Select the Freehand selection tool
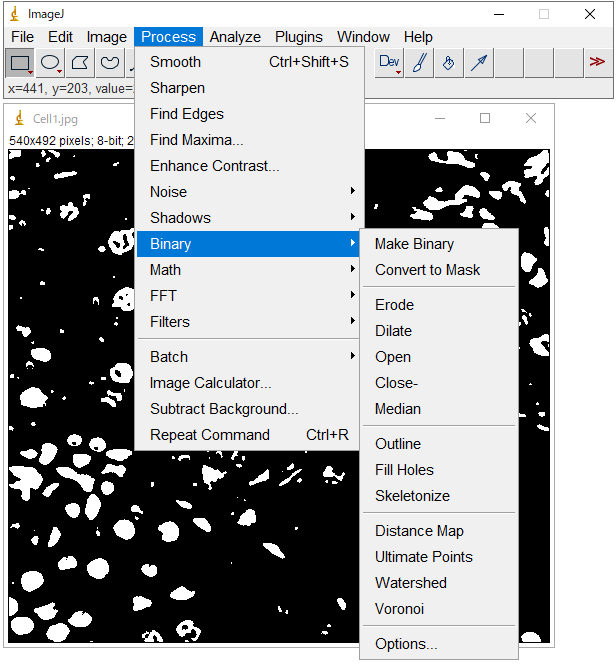Viewport: 616px width, 664px height. pyautogui.click(x=110, y=63)
